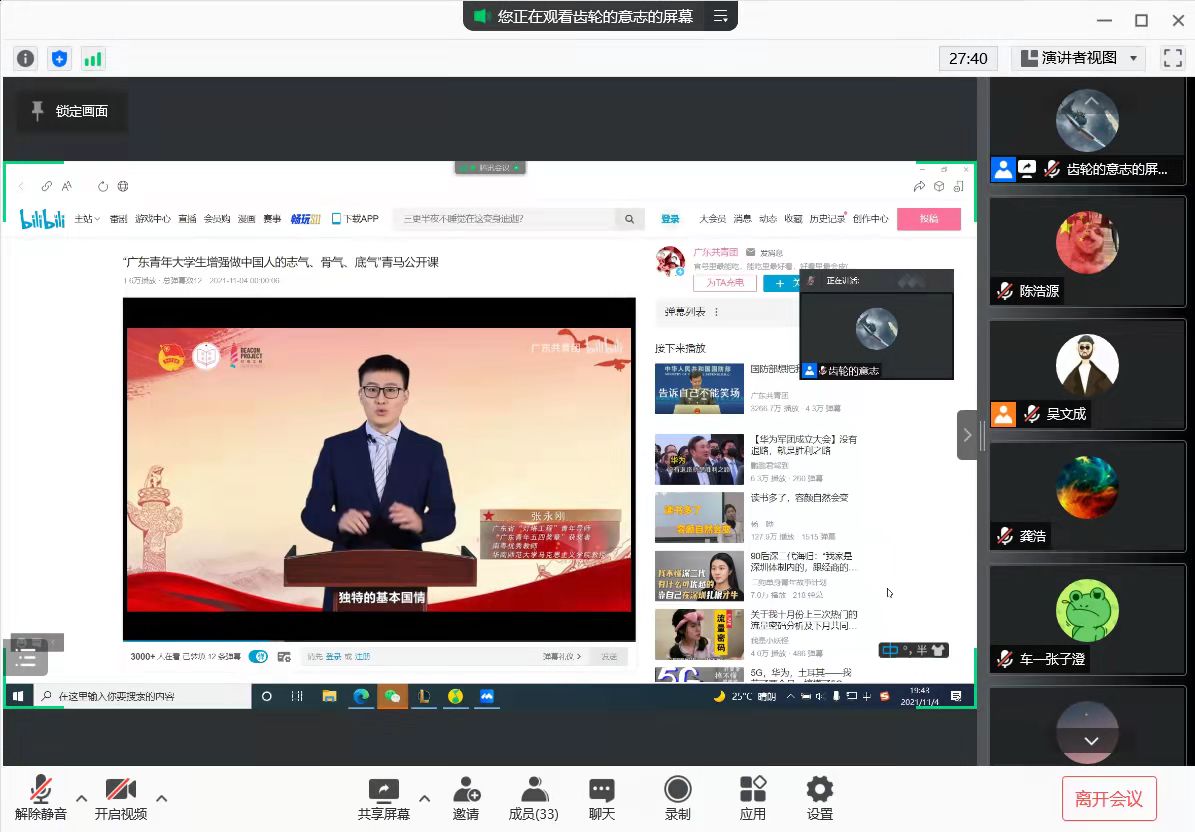Open danmaku settings icon below video
1195x832 pixels.
pos(284,657)
